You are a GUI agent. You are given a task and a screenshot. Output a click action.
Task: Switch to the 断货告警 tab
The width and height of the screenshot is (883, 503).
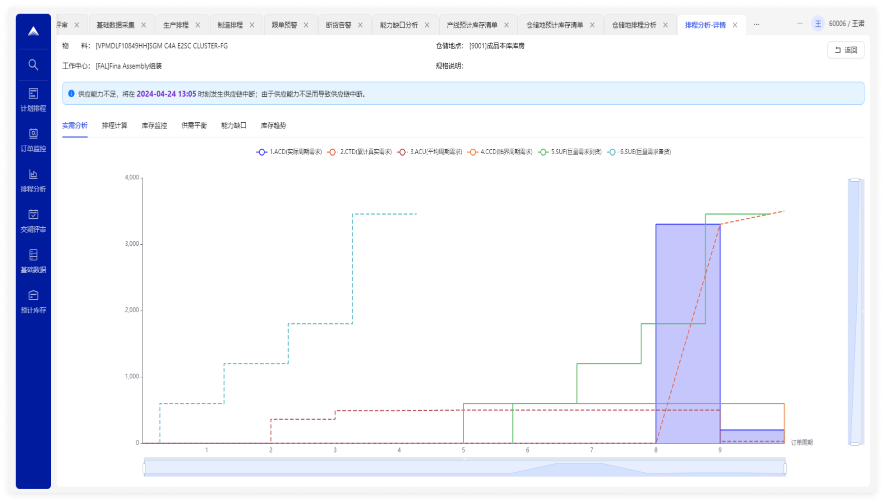[x=338, y=25]
